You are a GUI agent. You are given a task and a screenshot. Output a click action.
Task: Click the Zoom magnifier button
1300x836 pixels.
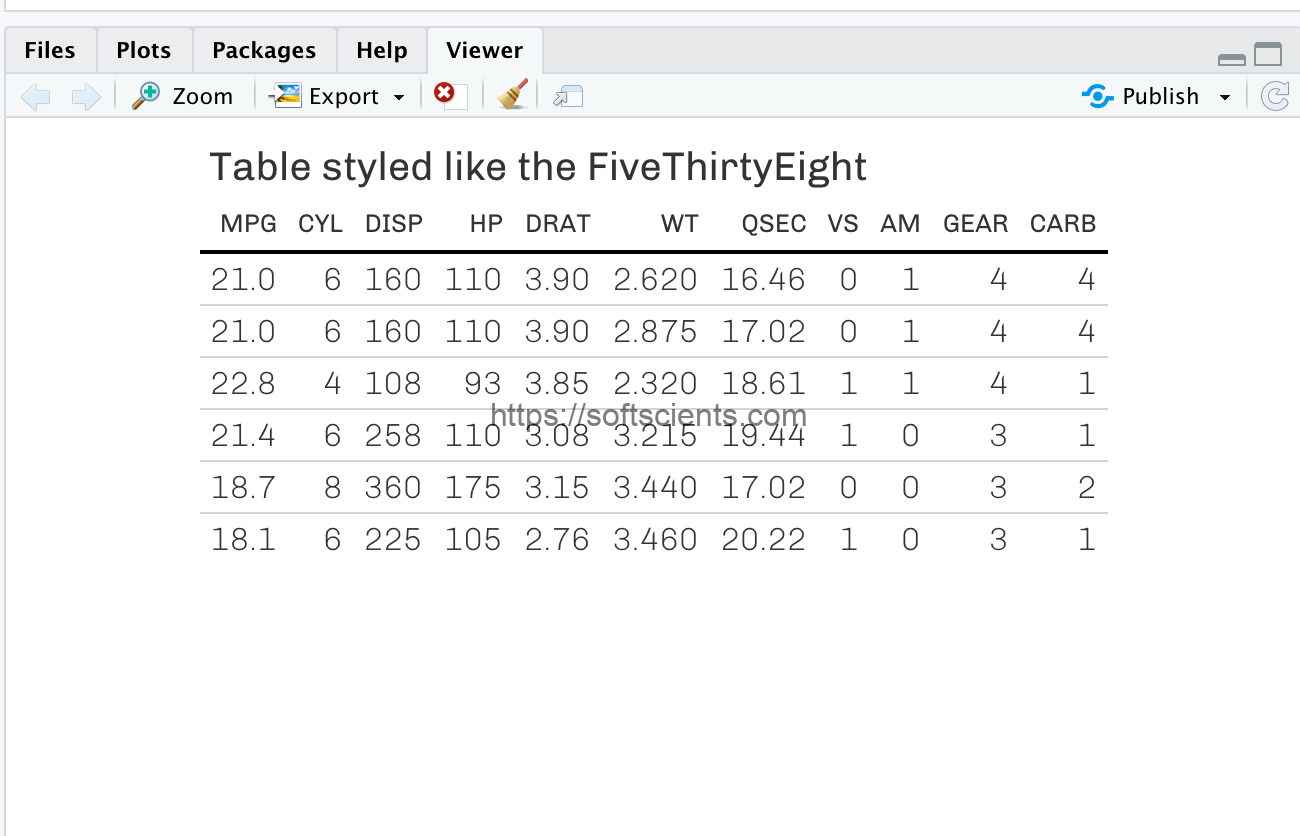tap(182, 96)
